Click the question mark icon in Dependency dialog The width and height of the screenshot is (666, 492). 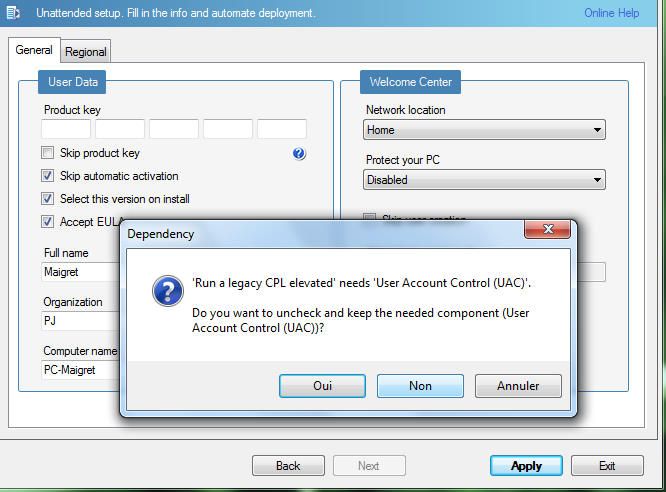[166, 292]
